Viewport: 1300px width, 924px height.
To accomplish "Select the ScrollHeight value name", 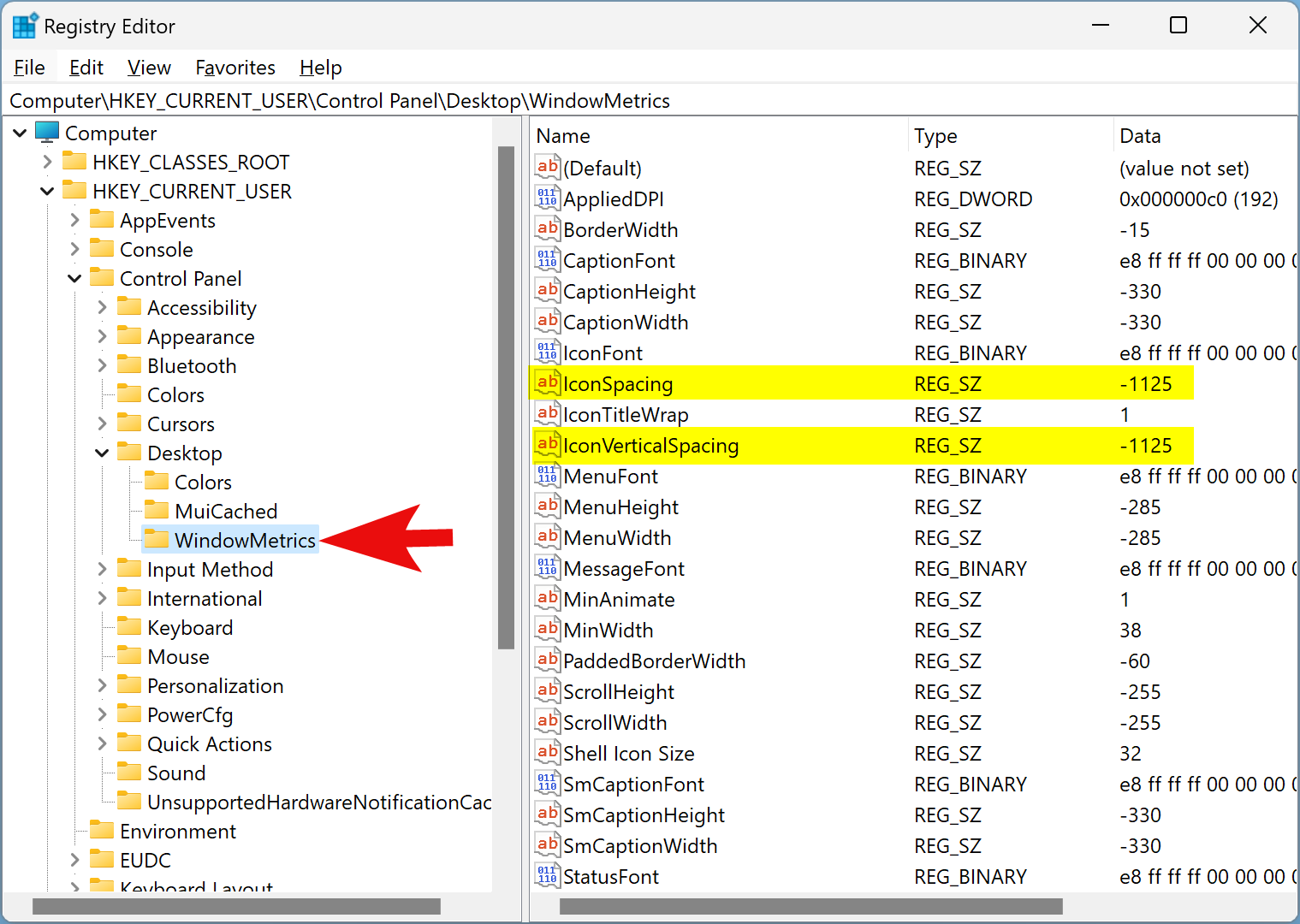I will click(x=619, y=692).
